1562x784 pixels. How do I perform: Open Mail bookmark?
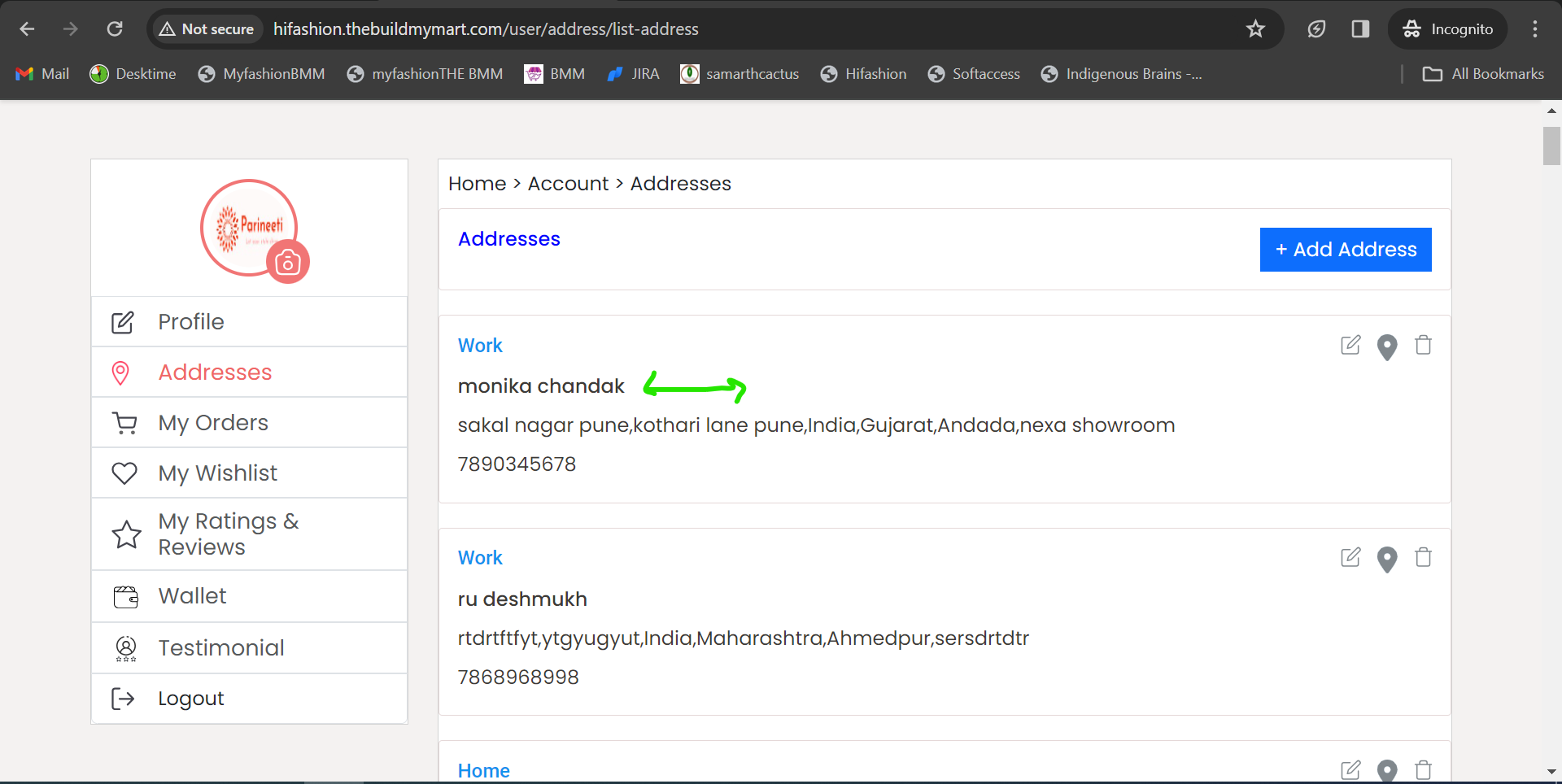click(42, 74)
